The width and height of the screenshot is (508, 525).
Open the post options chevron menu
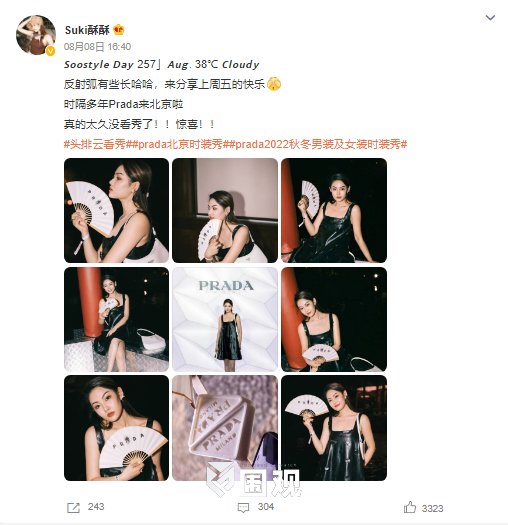490,17
